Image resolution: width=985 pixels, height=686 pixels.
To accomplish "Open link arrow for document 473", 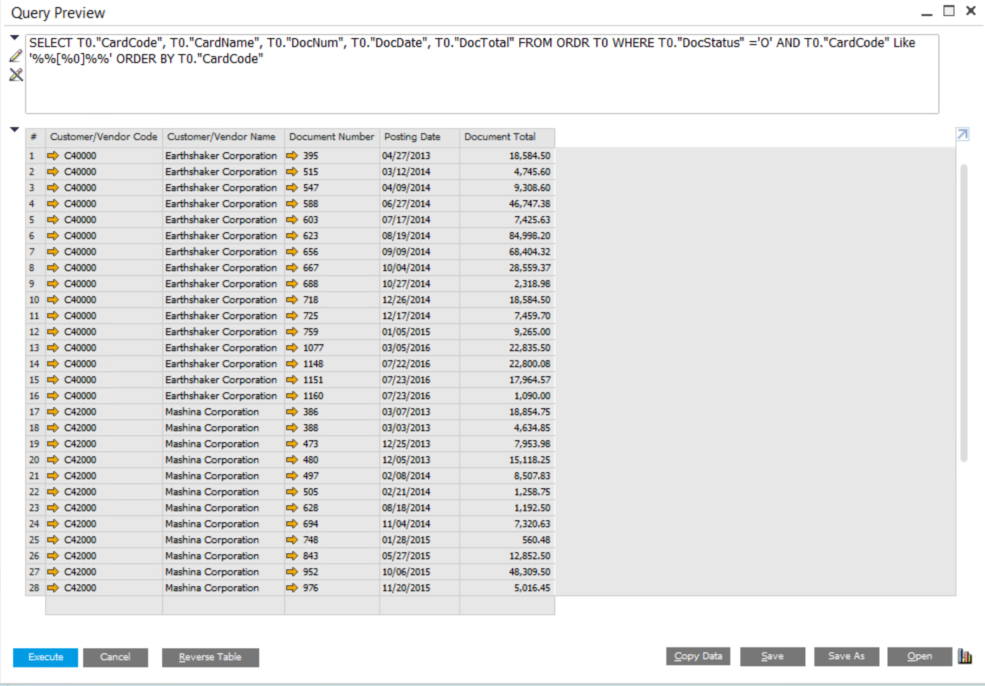I will 291,444.
